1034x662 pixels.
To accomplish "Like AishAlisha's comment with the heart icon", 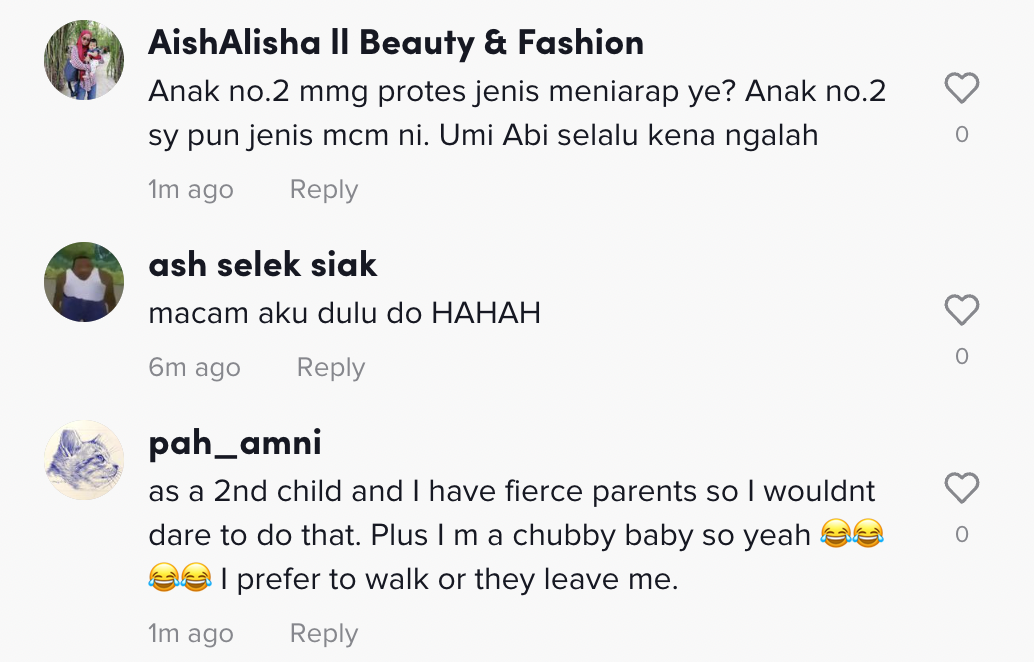I will pos(961,90).
